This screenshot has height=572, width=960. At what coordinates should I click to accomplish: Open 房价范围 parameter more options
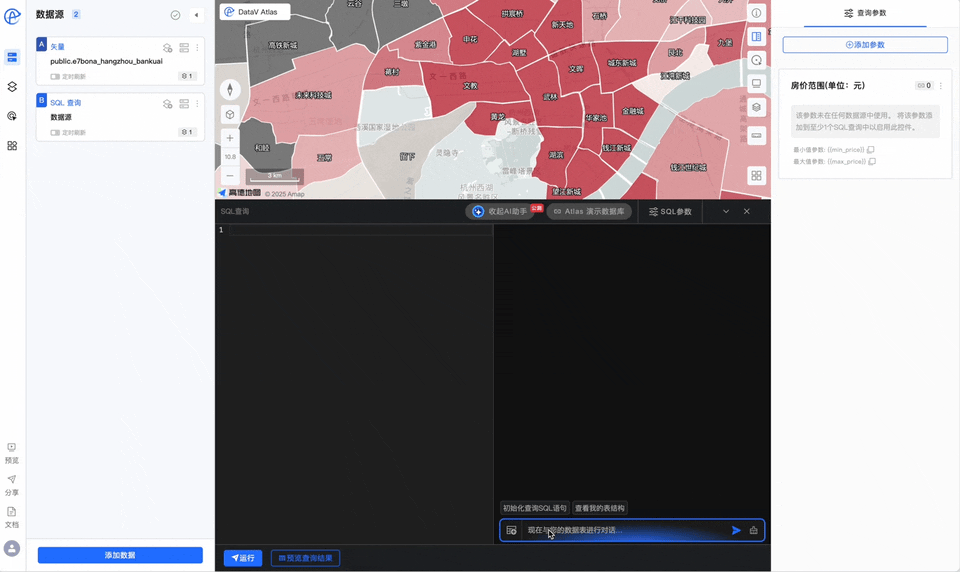(941, 86)
